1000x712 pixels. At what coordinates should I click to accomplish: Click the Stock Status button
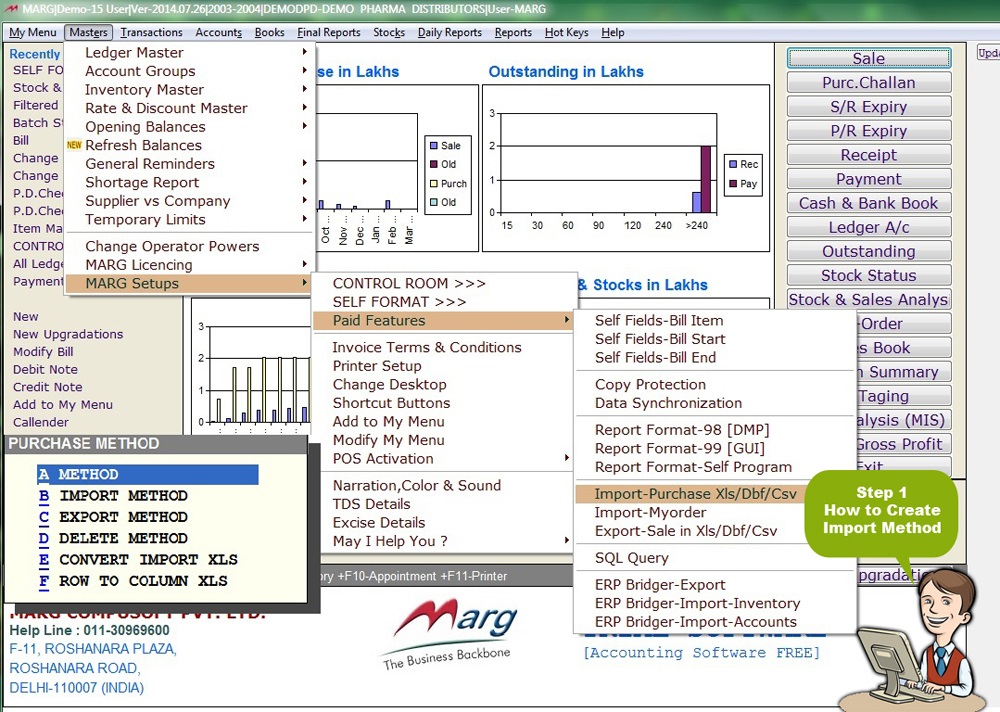click(x=869, y=275)
